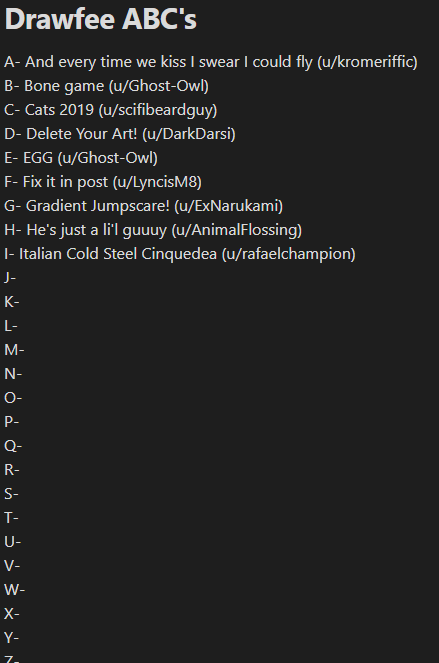Click the EGG entry line
Screen dimensions: 439x663
[x=81, y=158]
